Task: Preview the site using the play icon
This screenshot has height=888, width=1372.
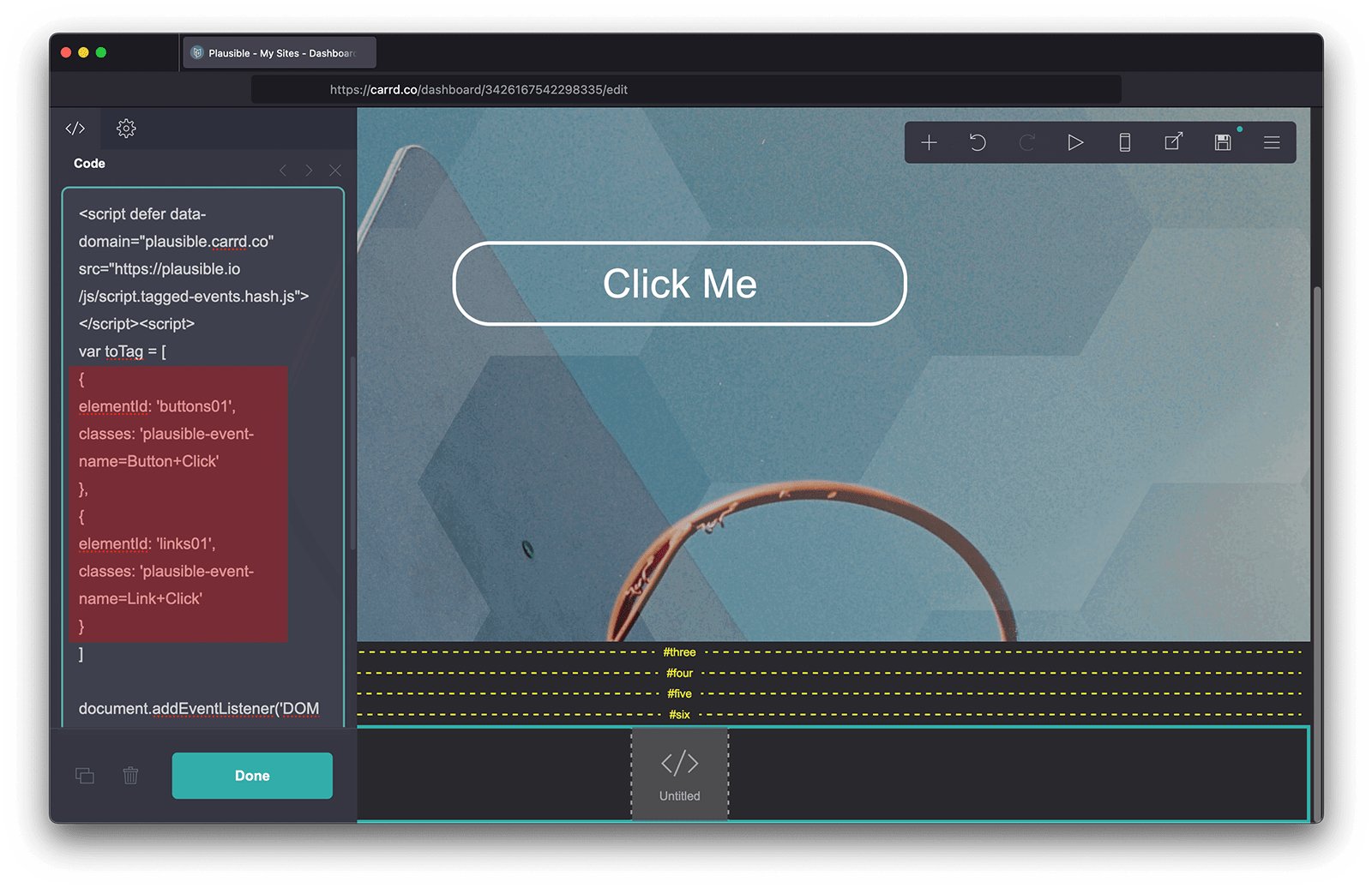Action: coord(1076,142)
